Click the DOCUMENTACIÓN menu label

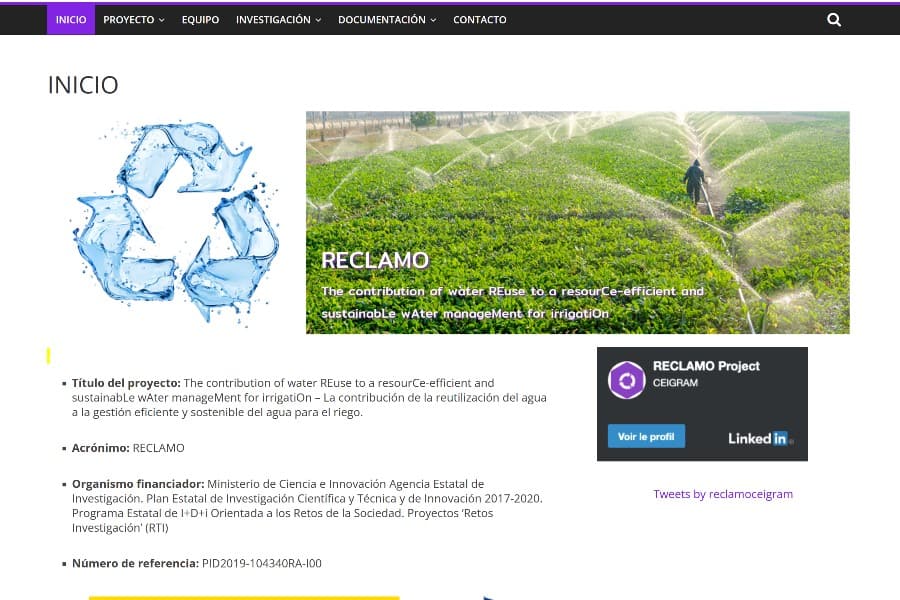click(x=382, y=20)
